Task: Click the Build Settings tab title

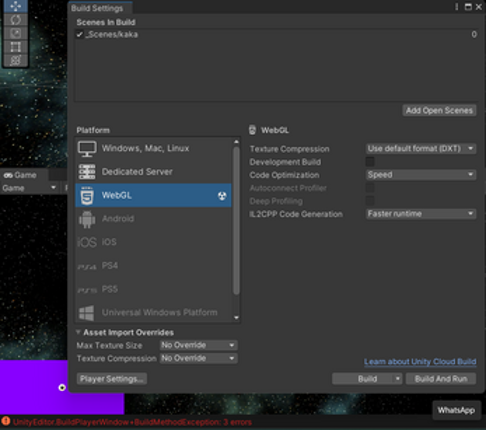Action: [97, 8]
